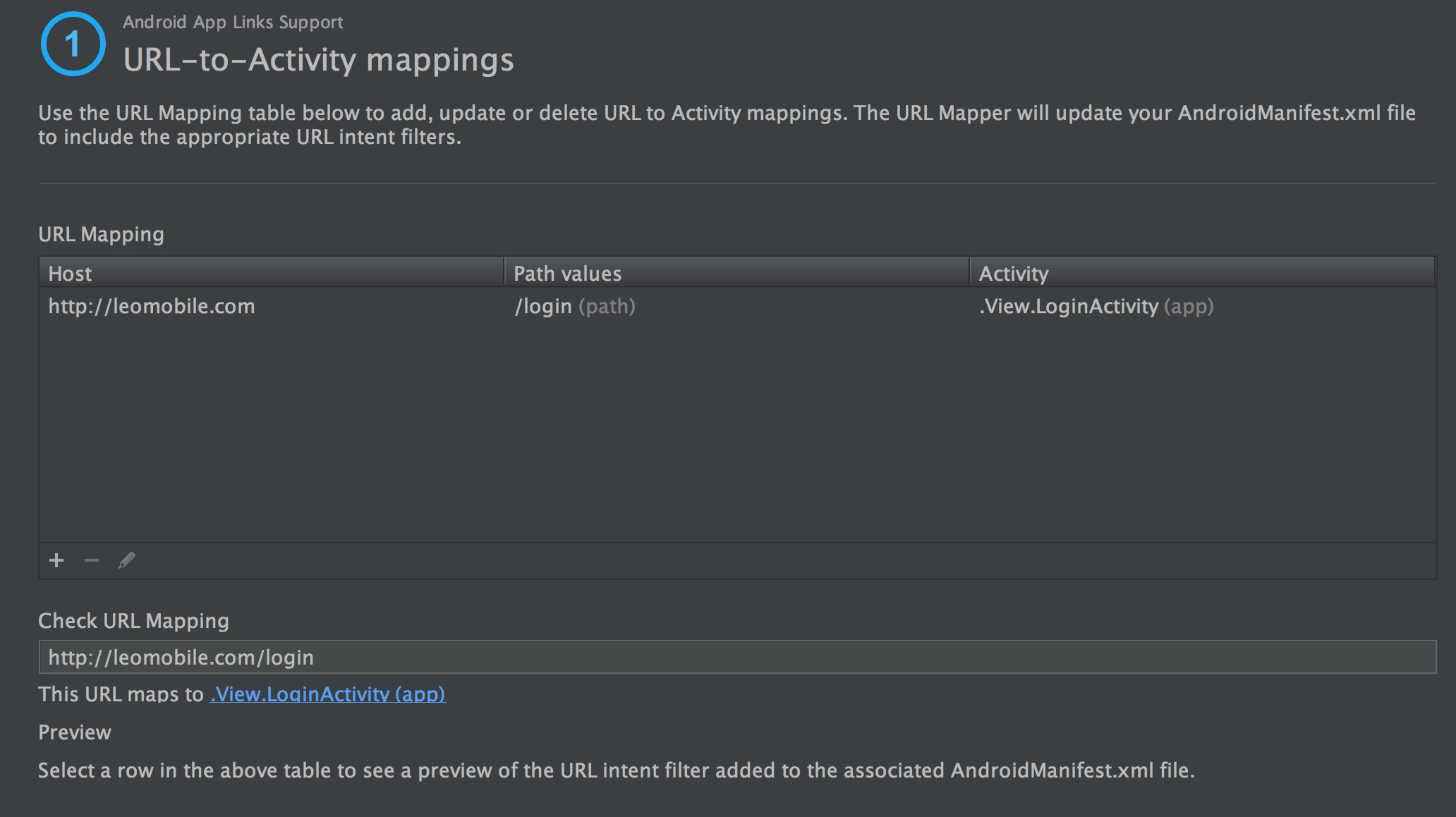Viewport: 1456px width, 817px height.
Task: Click the URL Mapper description paragraph
Action: (727, 125)
